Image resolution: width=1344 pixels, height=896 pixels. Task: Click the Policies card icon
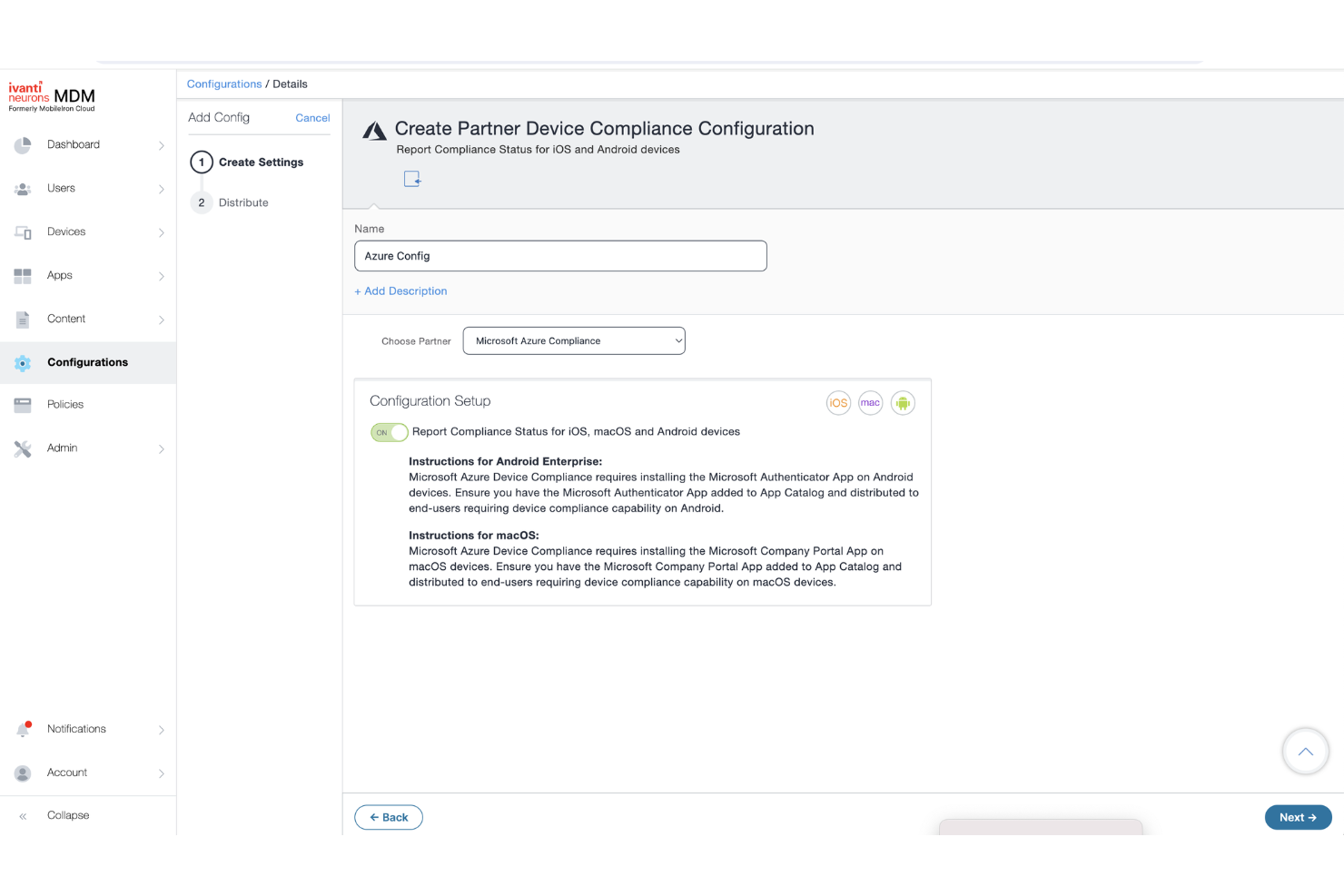(x=23, y=405)
